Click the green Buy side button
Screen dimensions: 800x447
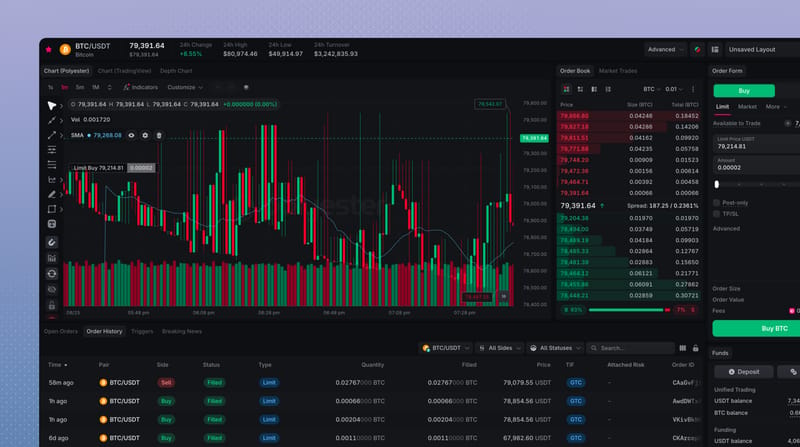tap(744, 91)
